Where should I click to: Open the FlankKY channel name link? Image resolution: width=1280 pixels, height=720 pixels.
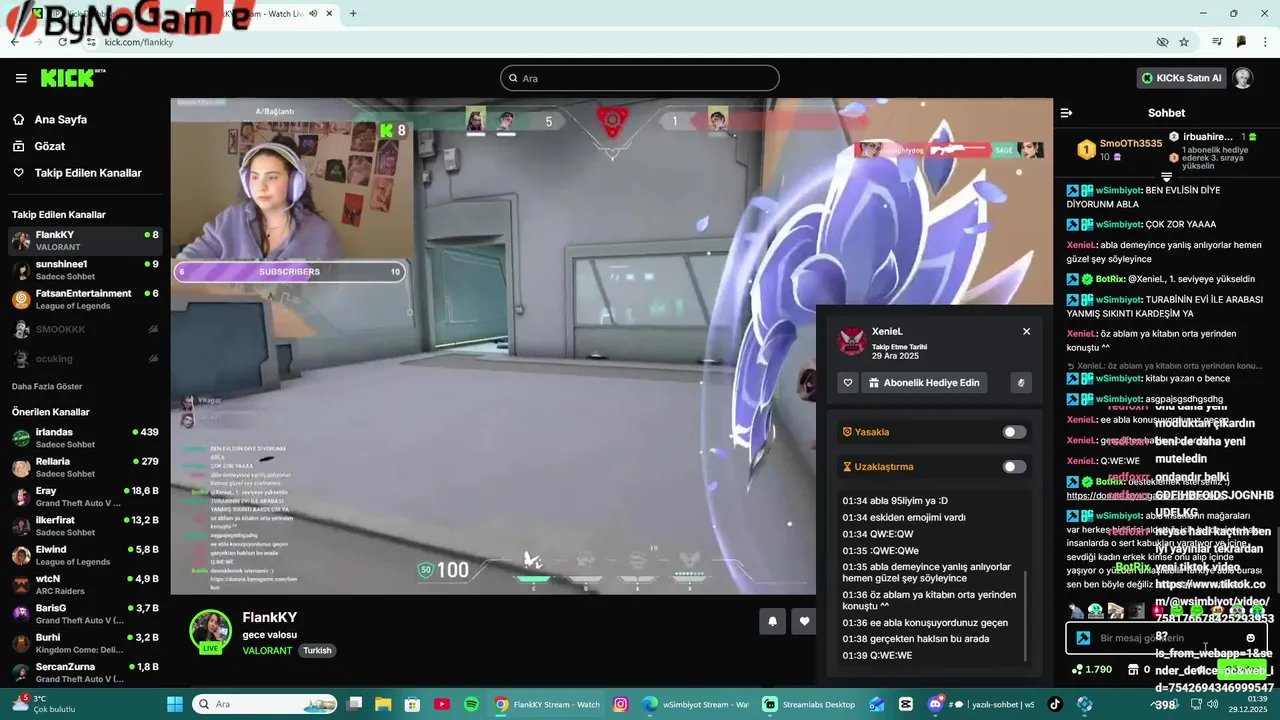270,617
